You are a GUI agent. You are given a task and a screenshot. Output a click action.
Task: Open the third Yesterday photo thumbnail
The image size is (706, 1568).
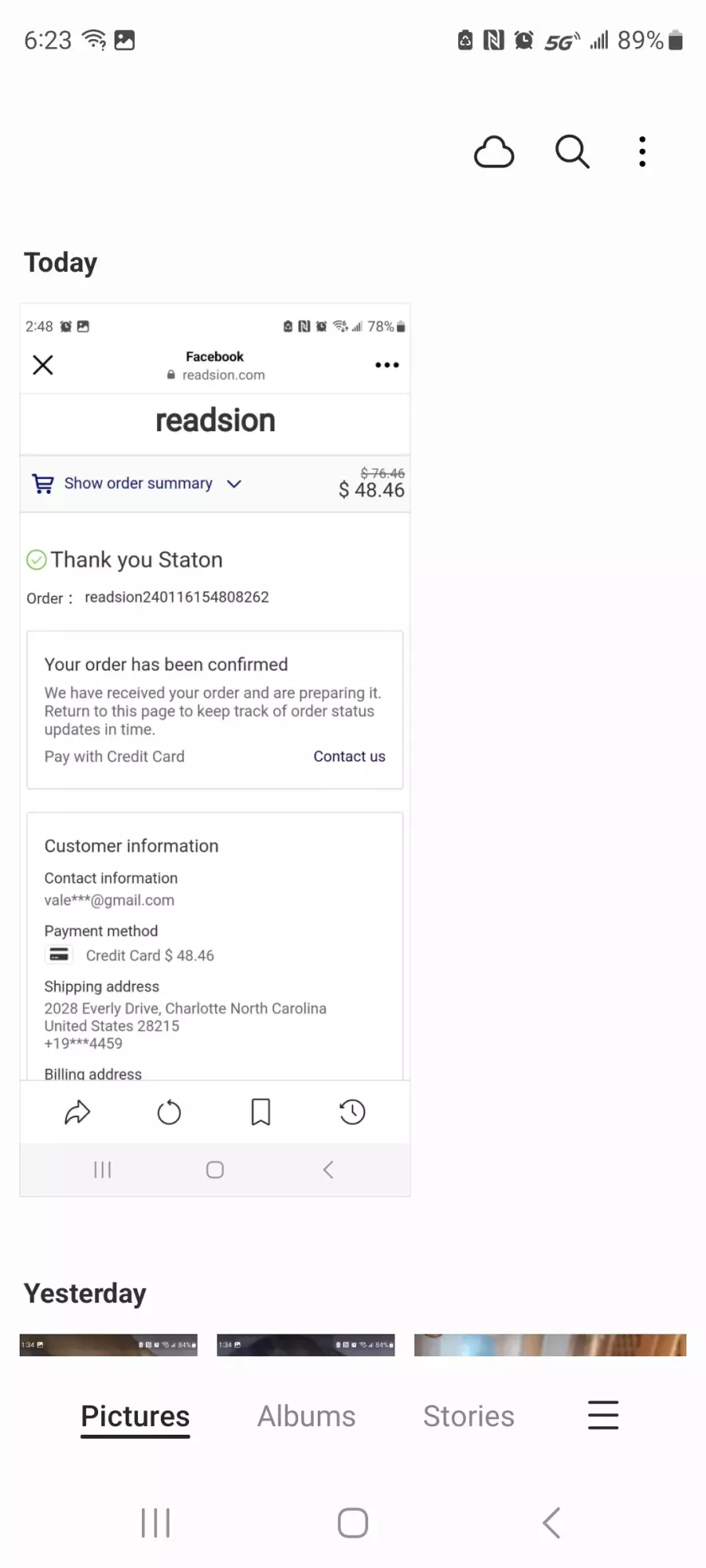550,1345
